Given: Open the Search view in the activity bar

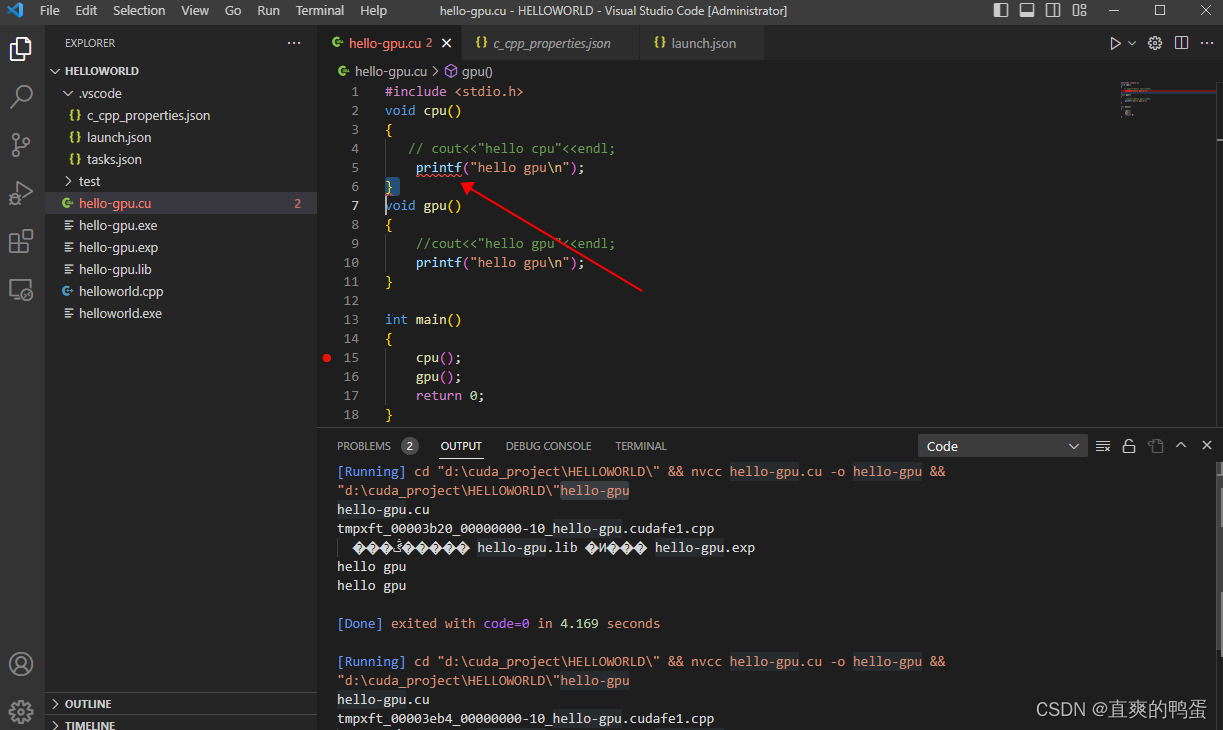Looking at the screenshot, I should 21,96.
